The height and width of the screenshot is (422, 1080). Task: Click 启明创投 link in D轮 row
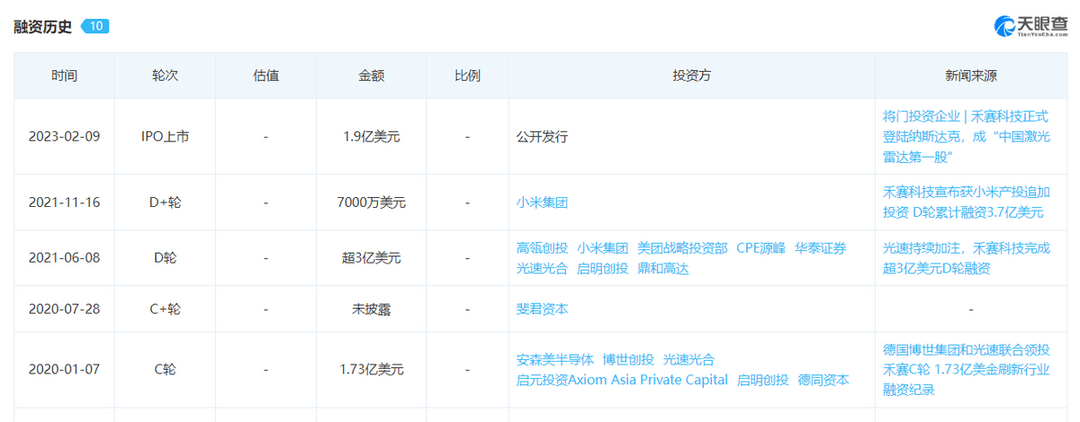[x=603, y=268]
